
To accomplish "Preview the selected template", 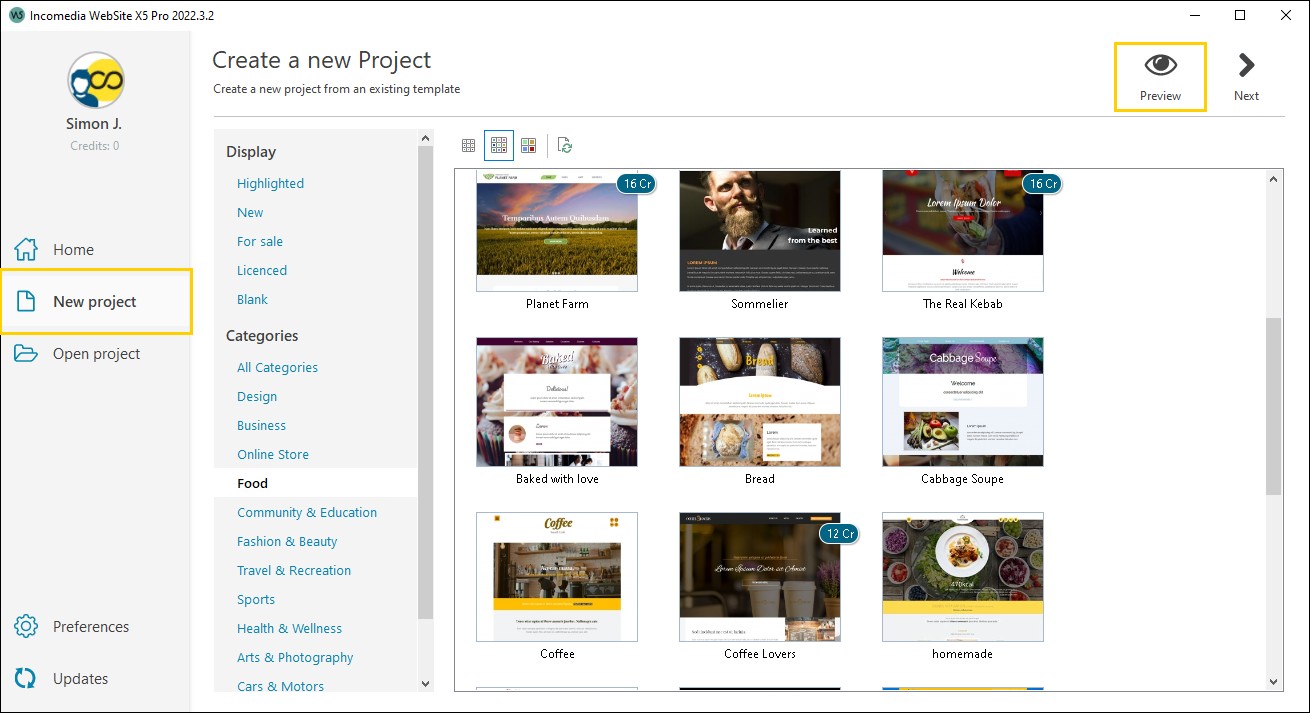I will click(1160, 75).
